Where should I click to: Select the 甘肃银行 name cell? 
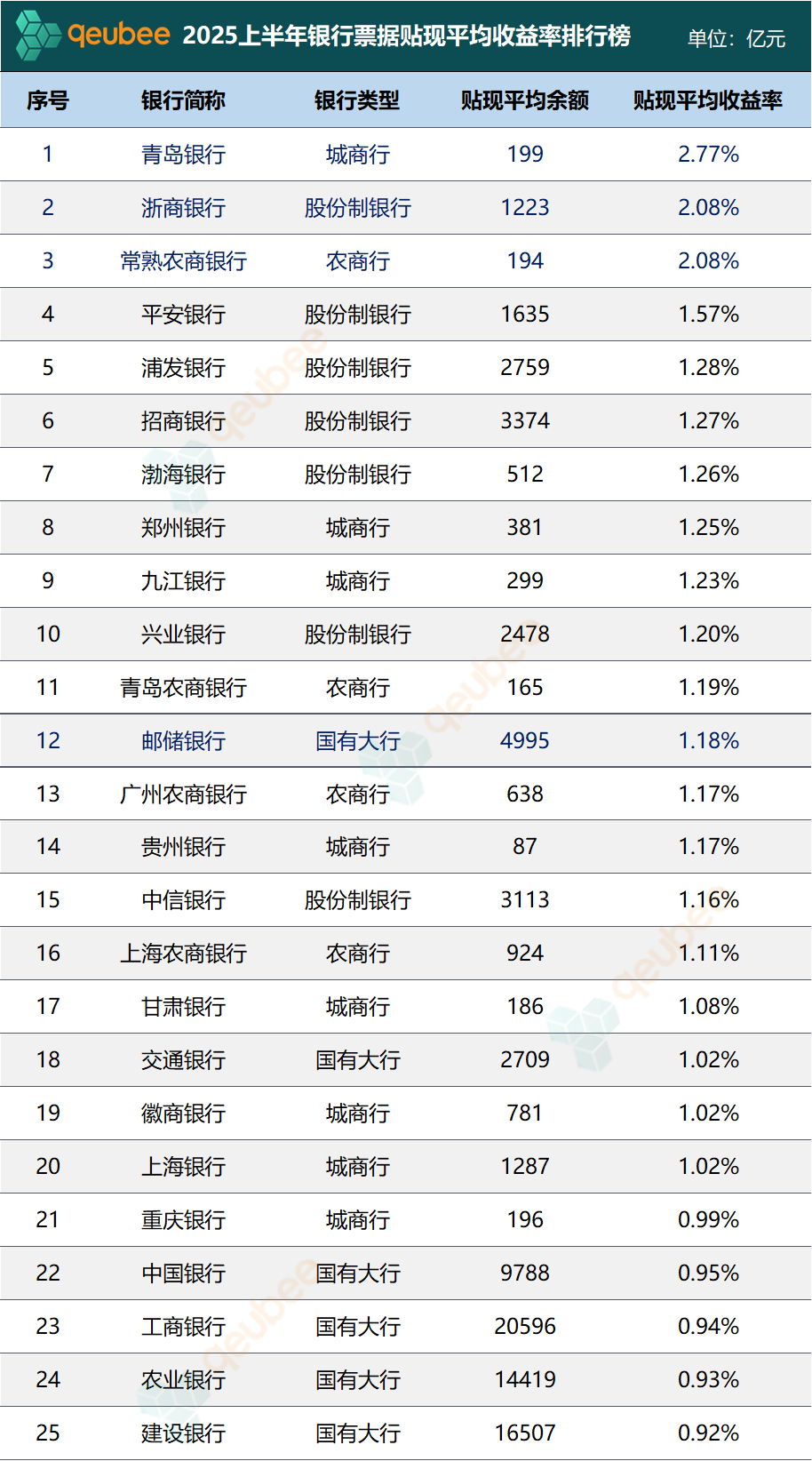click(183, 1007)
